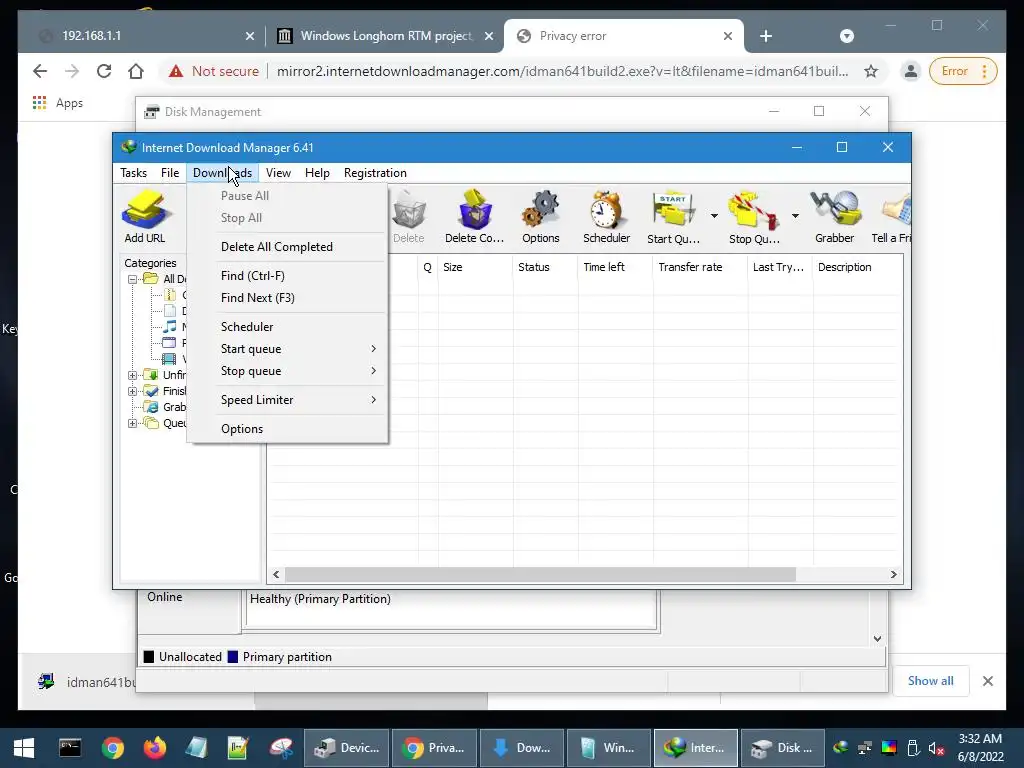Open Stop Queue dropdown arrow

(795, 216)
